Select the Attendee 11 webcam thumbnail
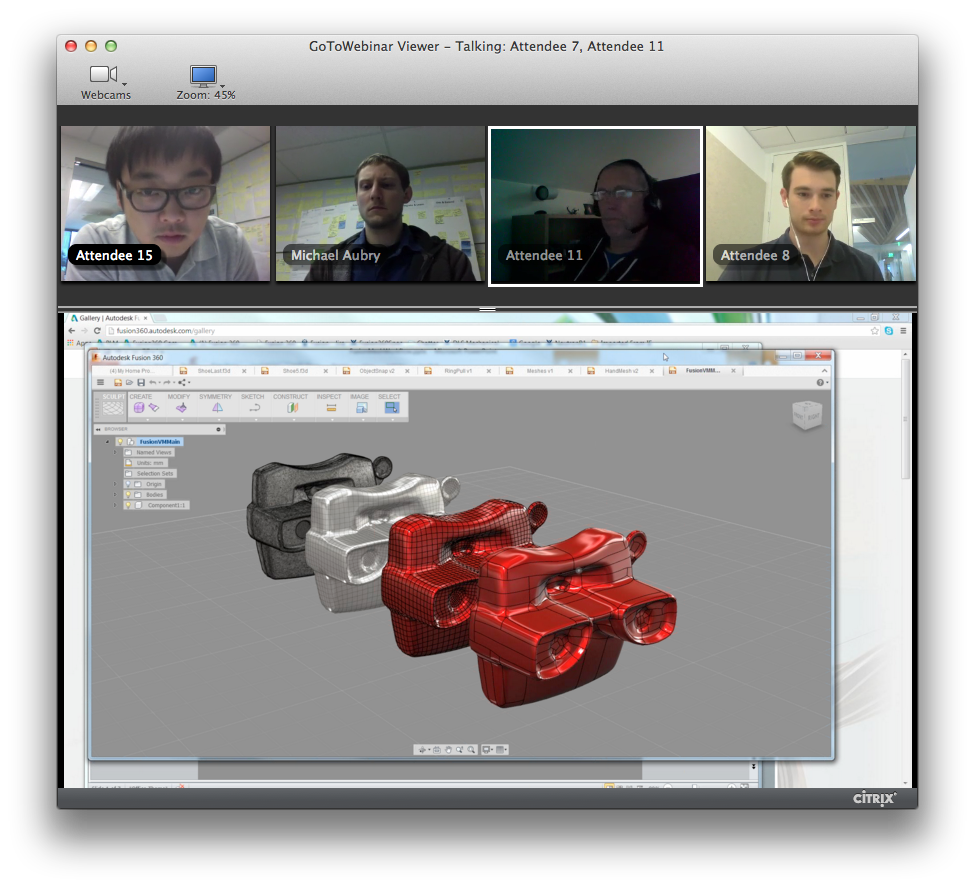 tap(595, 206)
